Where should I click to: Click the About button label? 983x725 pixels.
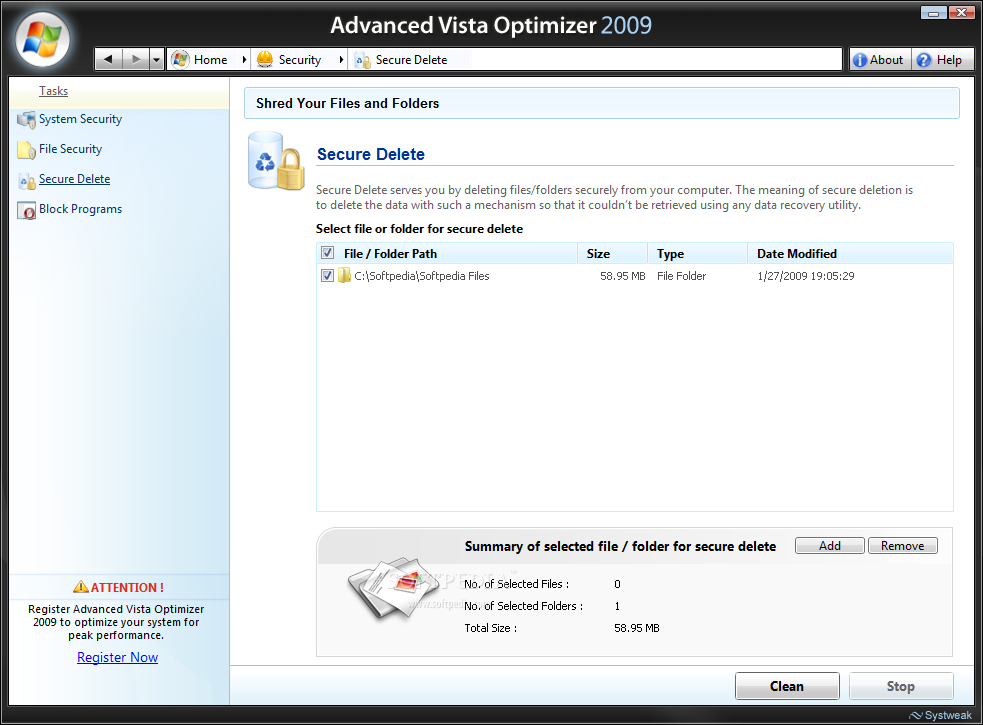tap(886, 60)
